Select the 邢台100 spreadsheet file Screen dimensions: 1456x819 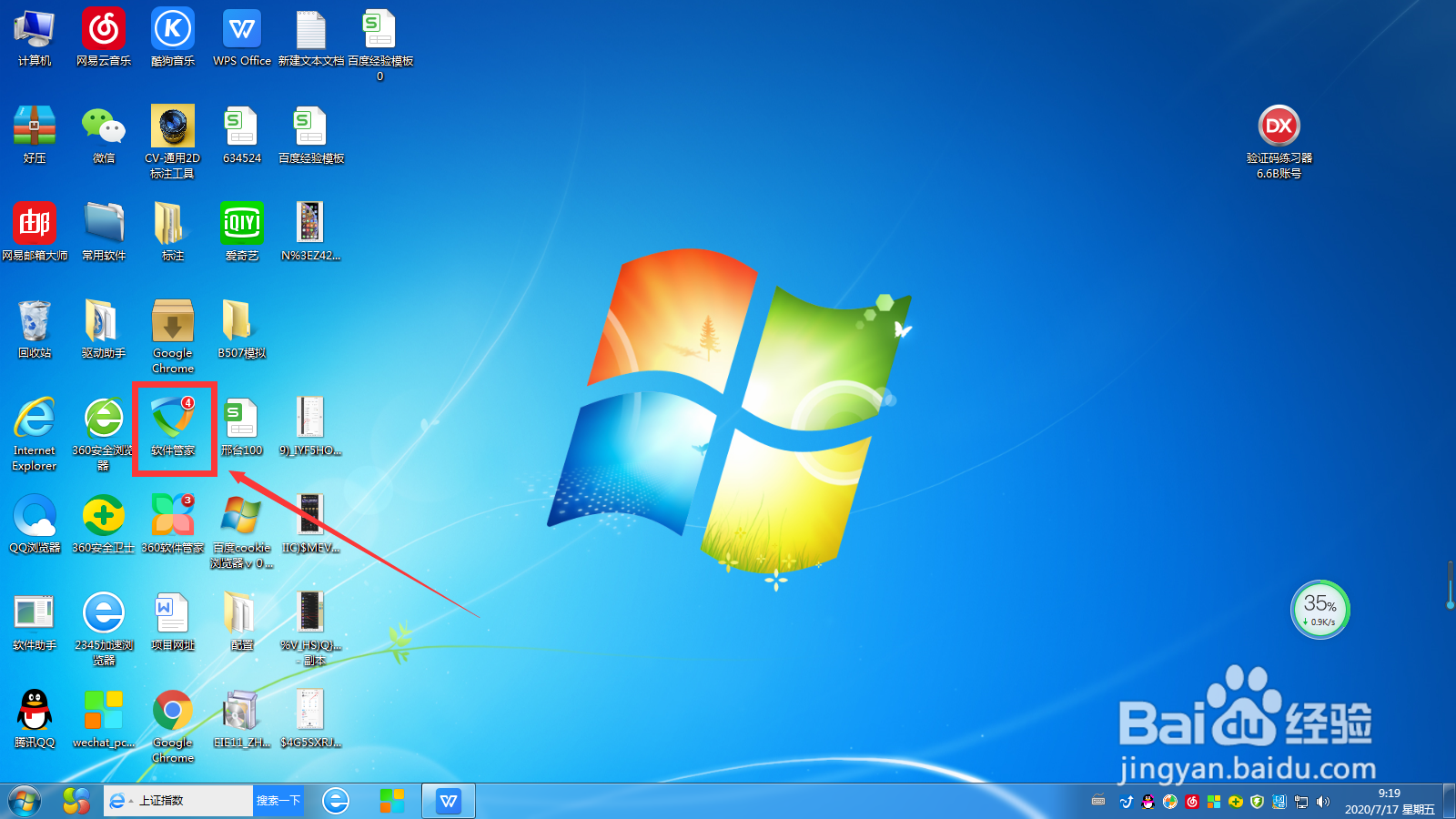tap(242, 428)
